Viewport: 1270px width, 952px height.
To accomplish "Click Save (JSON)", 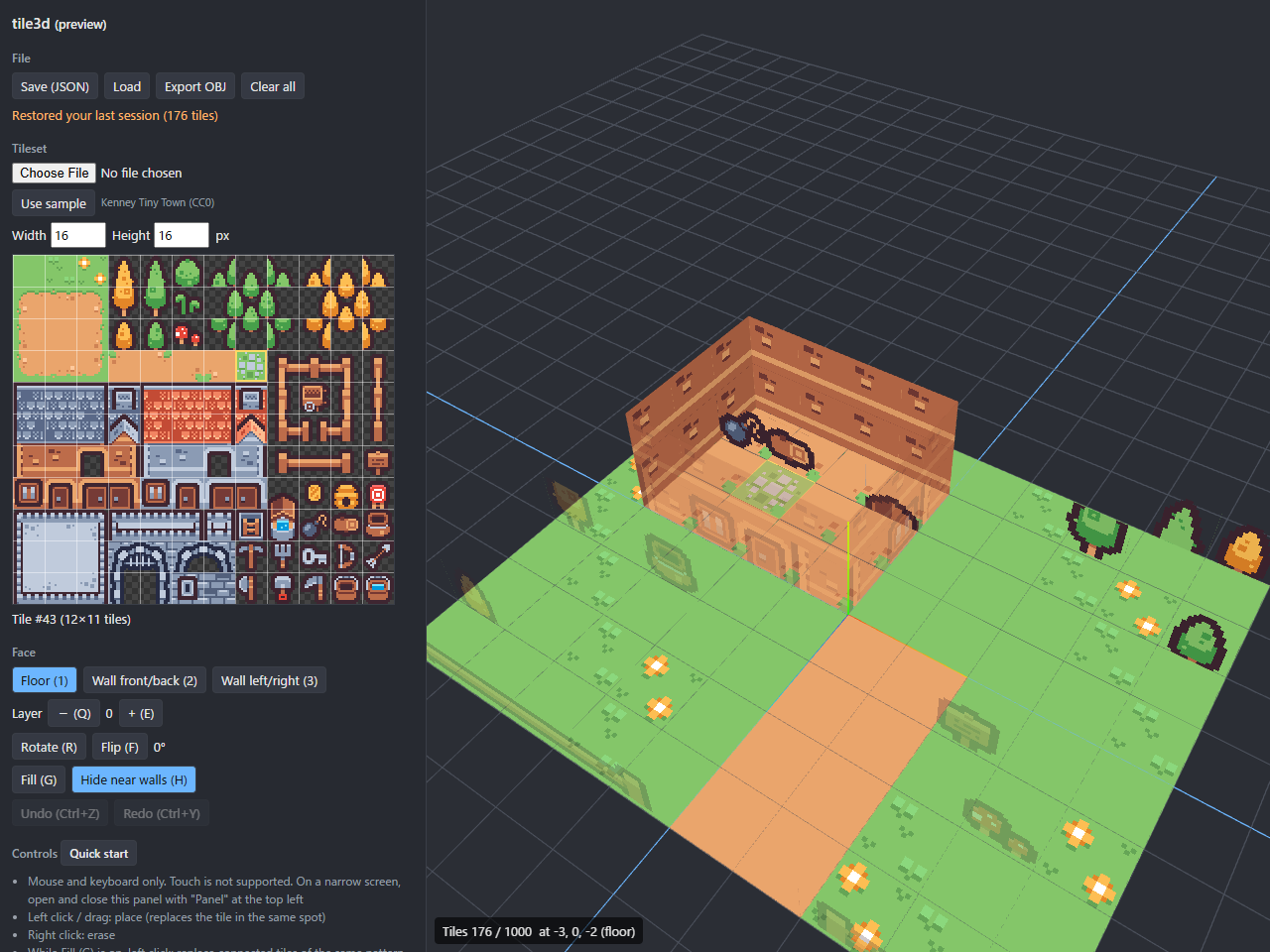I will click(x=55, y=86).
